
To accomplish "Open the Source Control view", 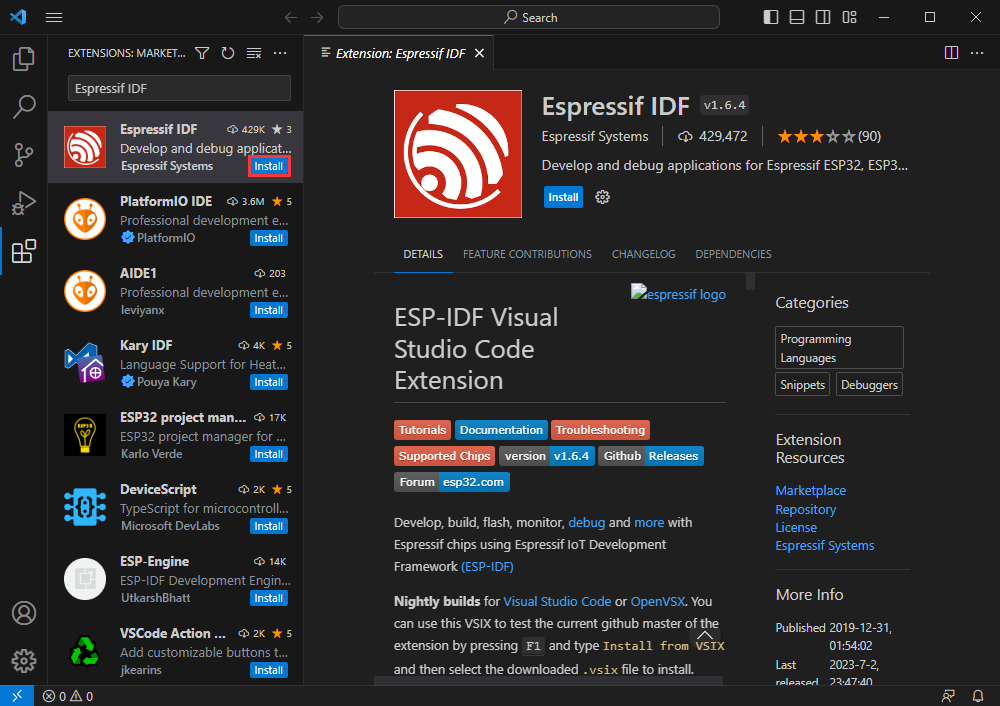I will [24, 155].
